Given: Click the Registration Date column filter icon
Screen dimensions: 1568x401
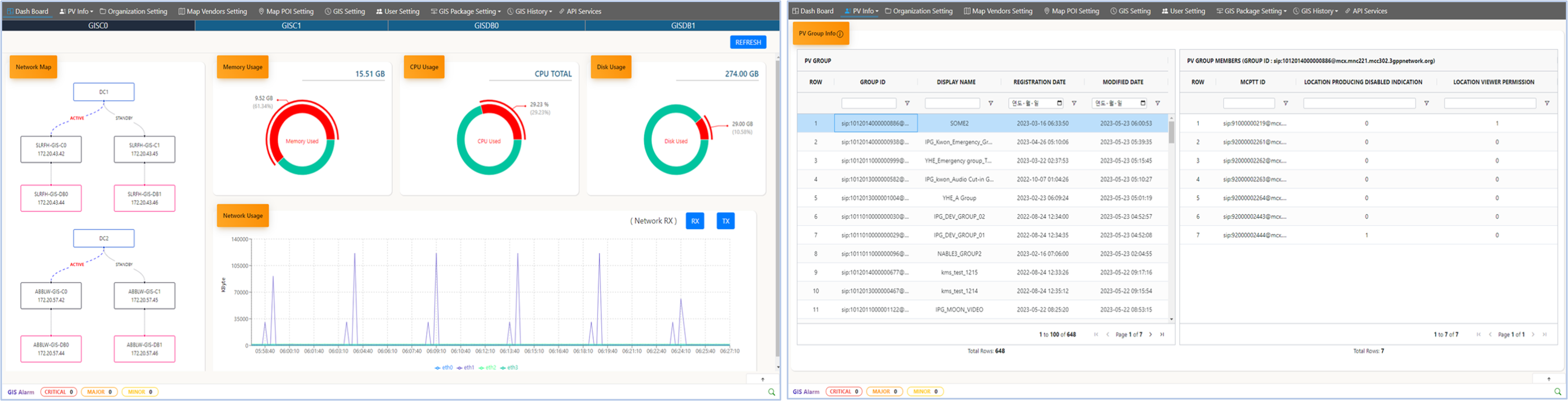Looking at the screenshot, I should (1074, 103).
